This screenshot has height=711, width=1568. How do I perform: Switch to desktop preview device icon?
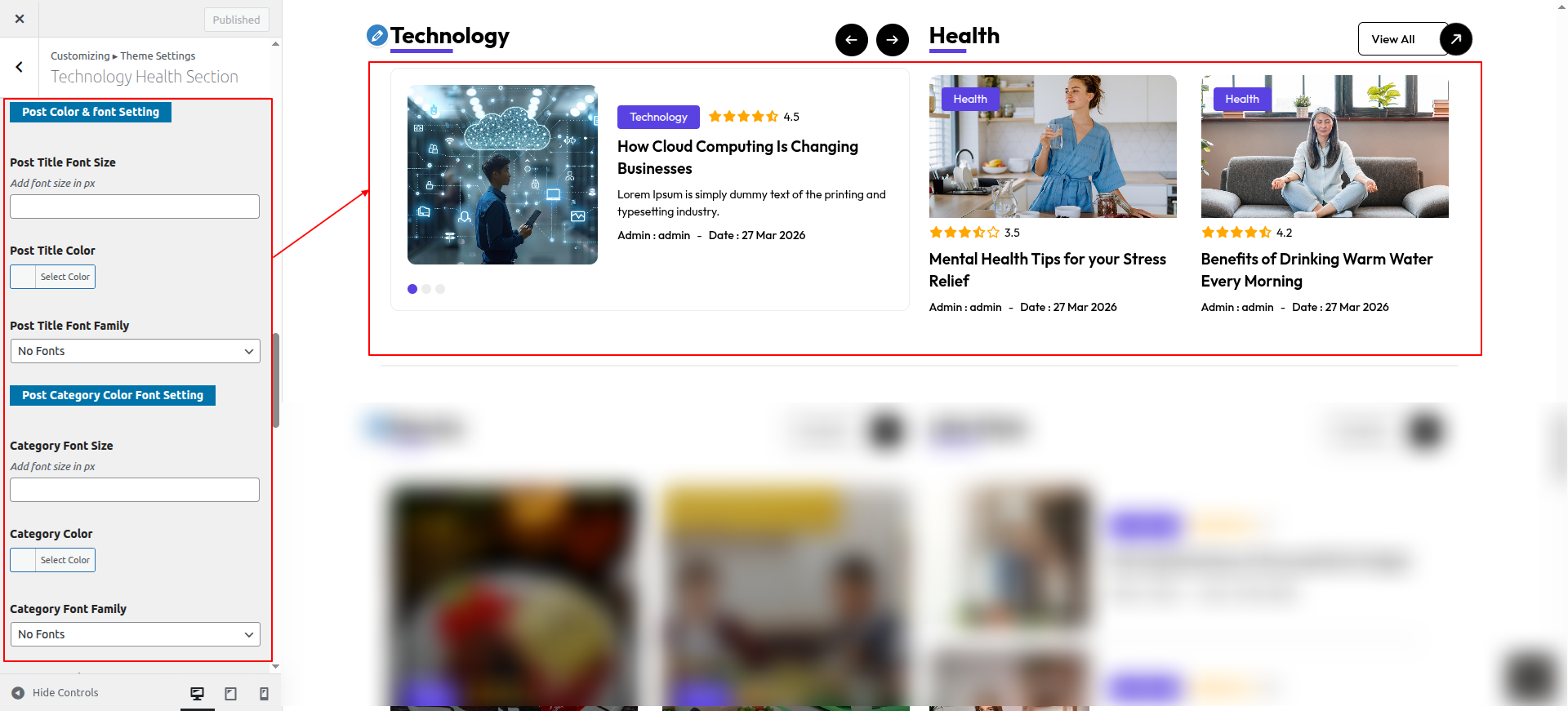tap(197, 693)
